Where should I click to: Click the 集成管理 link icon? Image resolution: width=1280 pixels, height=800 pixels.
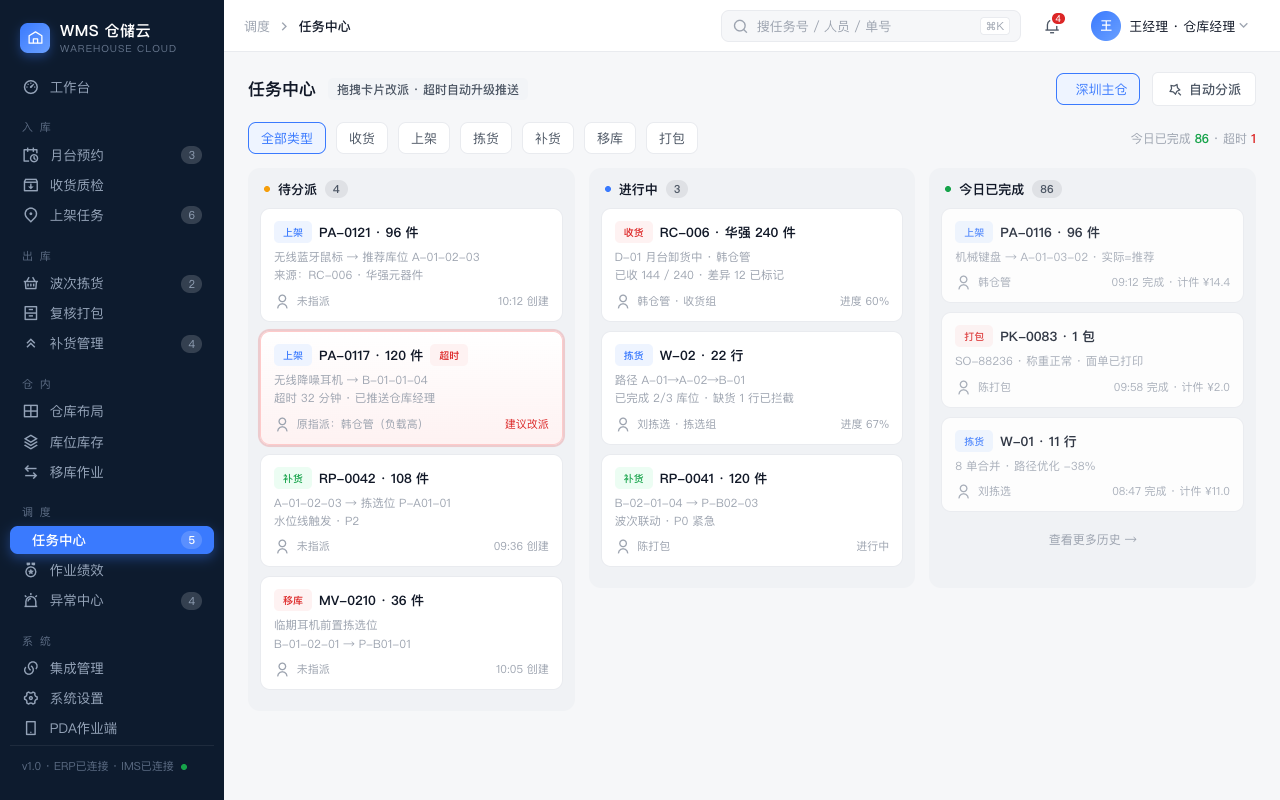[x=31, y=668]
